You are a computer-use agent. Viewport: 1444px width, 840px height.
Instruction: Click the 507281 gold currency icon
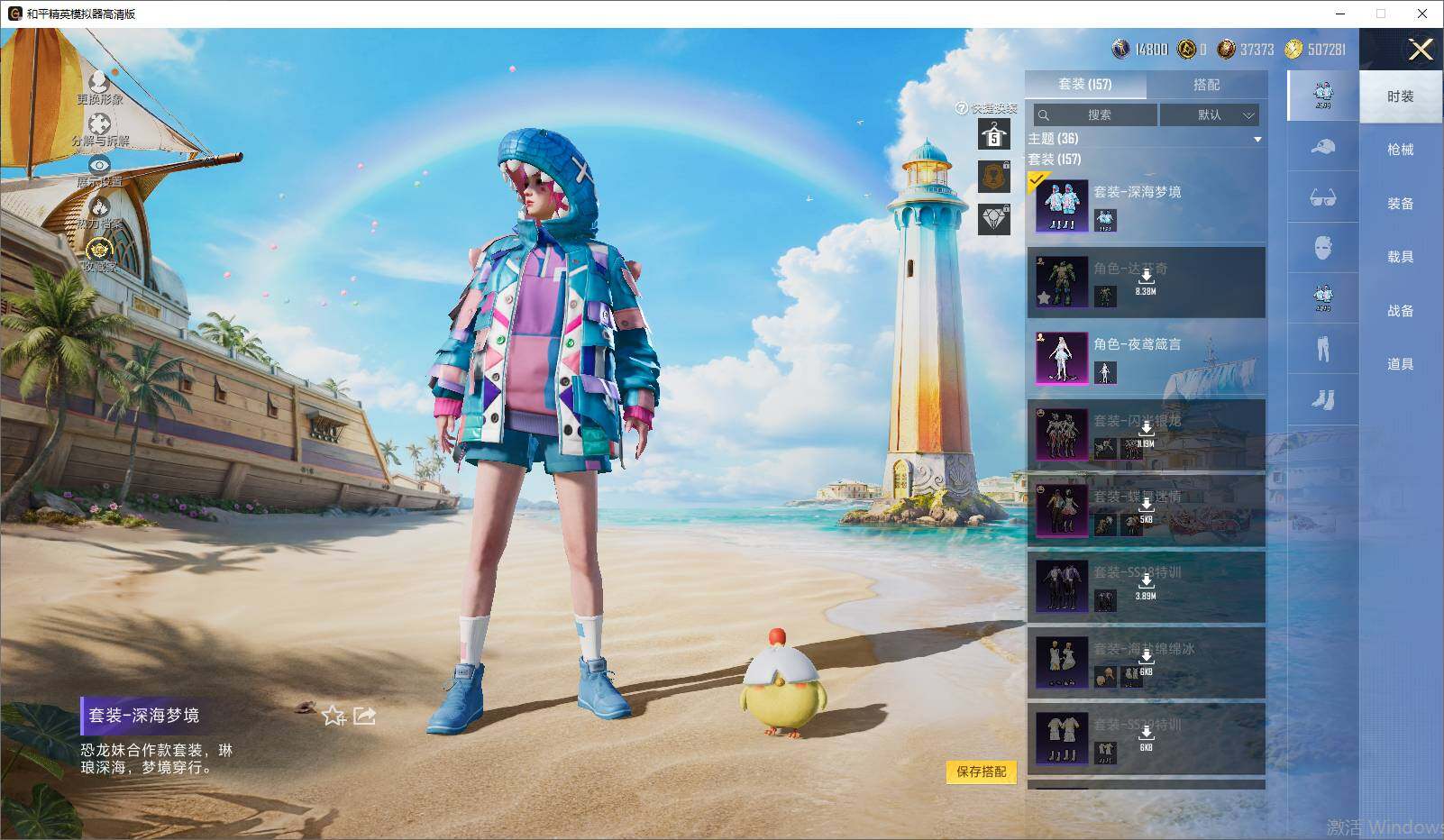coord(1293,49)
